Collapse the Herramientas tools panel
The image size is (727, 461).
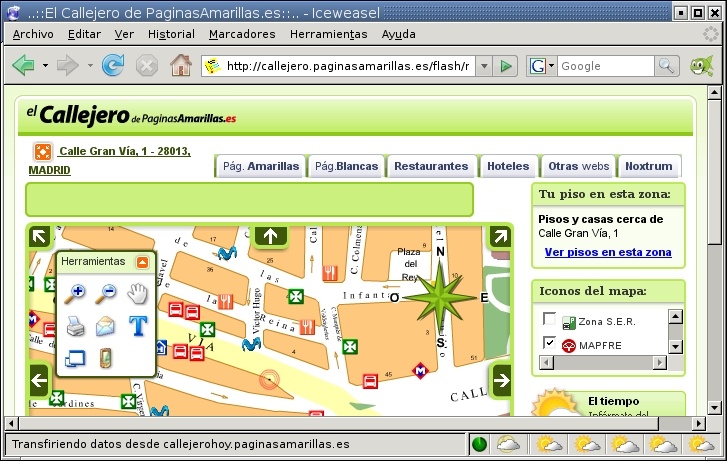(x=142, y=262)
